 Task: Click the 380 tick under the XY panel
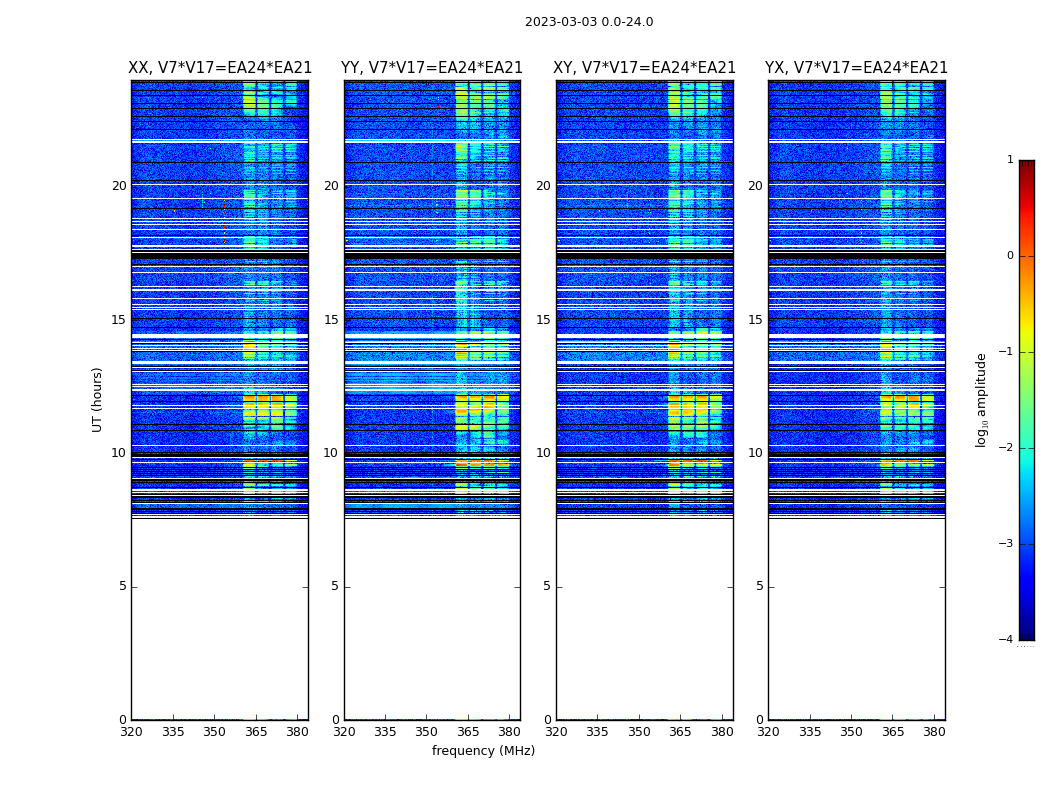[x=722, y=732]
